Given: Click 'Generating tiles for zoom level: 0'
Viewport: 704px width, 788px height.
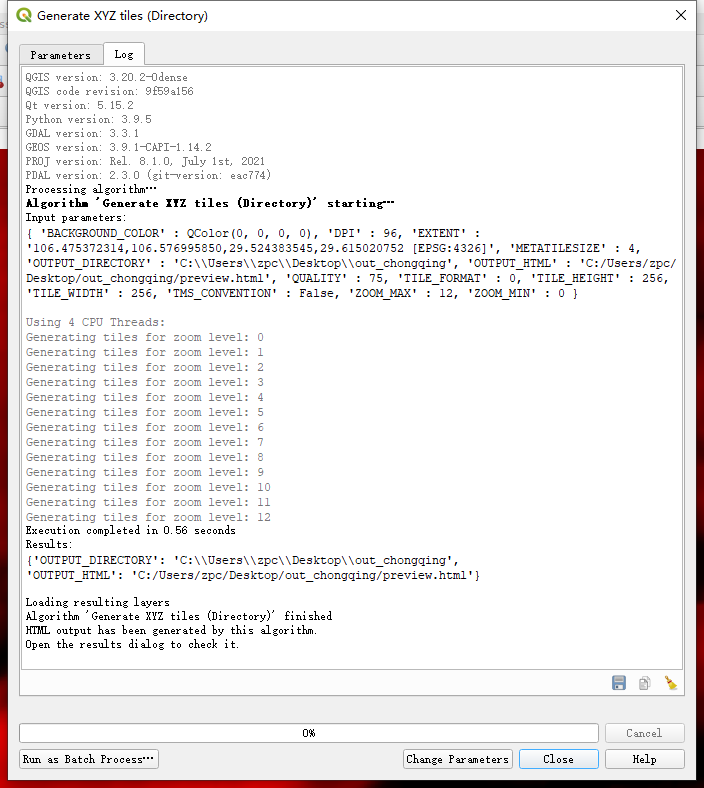Looking at the screenshot, I should [x=145, y=337].
